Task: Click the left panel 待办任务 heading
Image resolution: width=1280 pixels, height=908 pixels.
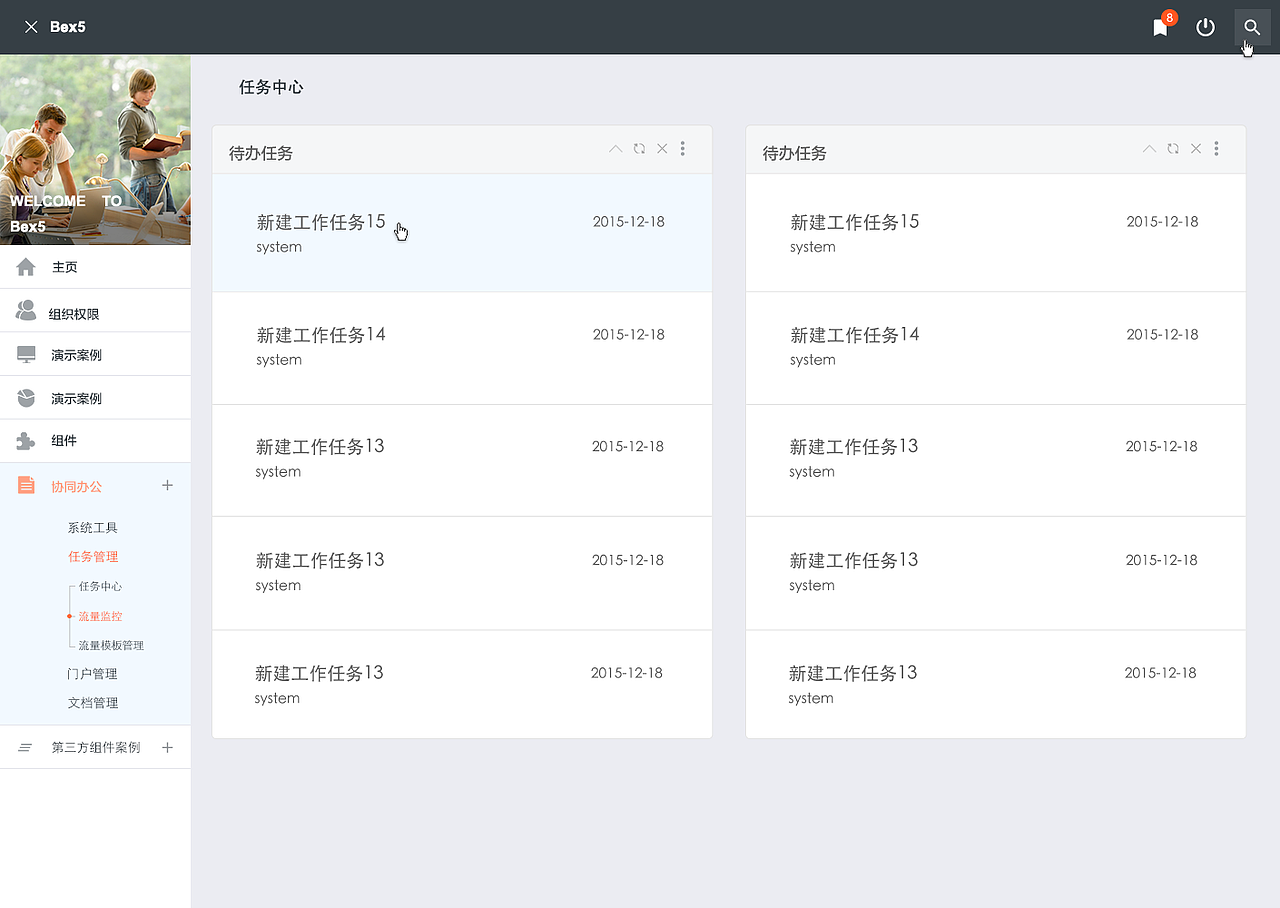Action: coord(261,153)
